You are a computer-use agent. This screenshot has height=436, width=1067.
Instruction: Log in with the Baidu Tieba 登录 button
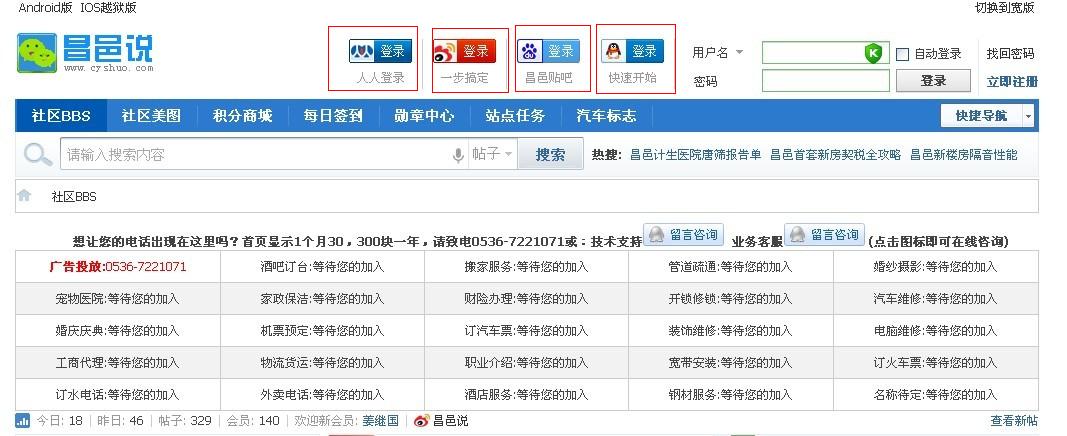(548, 51)
